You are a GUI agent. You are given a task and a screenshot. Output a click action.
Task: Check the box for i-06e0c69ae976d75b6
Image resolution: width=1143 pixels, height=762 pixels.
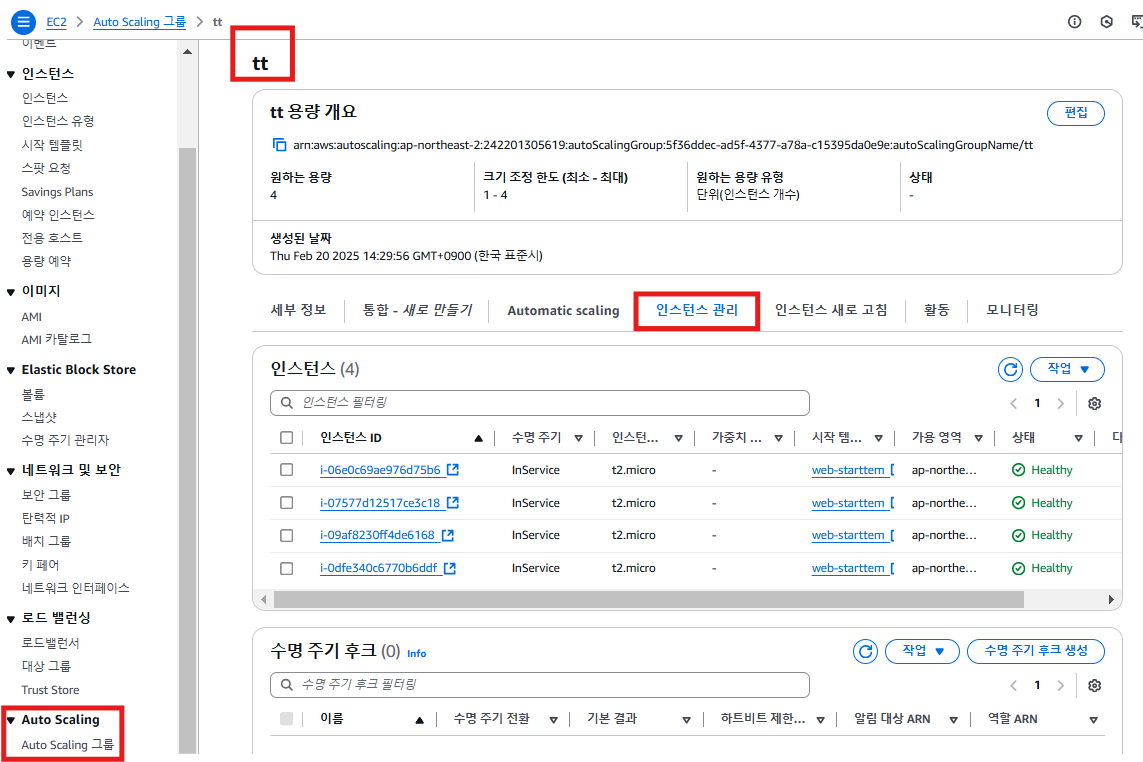[x=286, y=470]
